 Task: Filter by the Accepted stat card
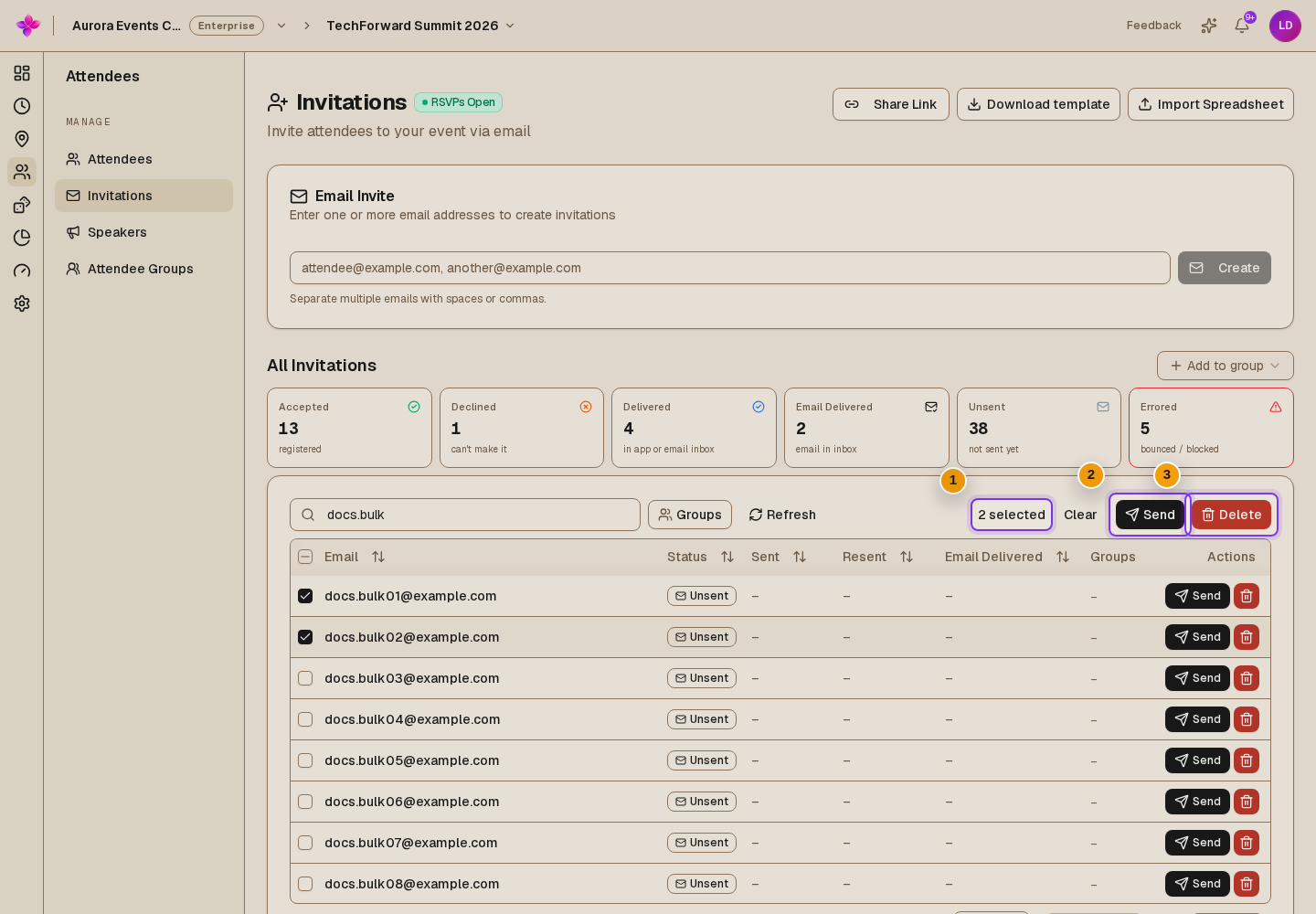pyautogui.click(x=349, y=428)
